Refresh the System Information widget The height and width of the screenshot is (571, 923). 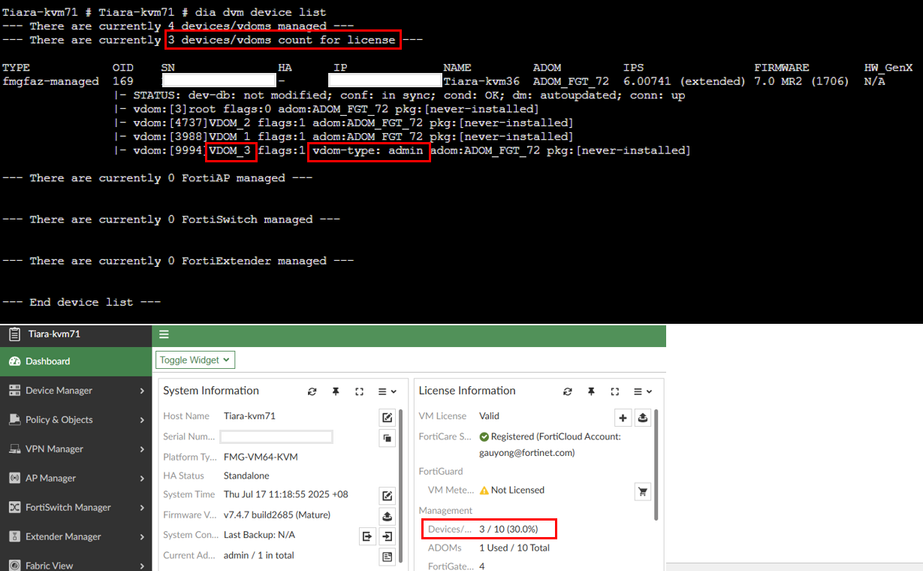point(312,391)
